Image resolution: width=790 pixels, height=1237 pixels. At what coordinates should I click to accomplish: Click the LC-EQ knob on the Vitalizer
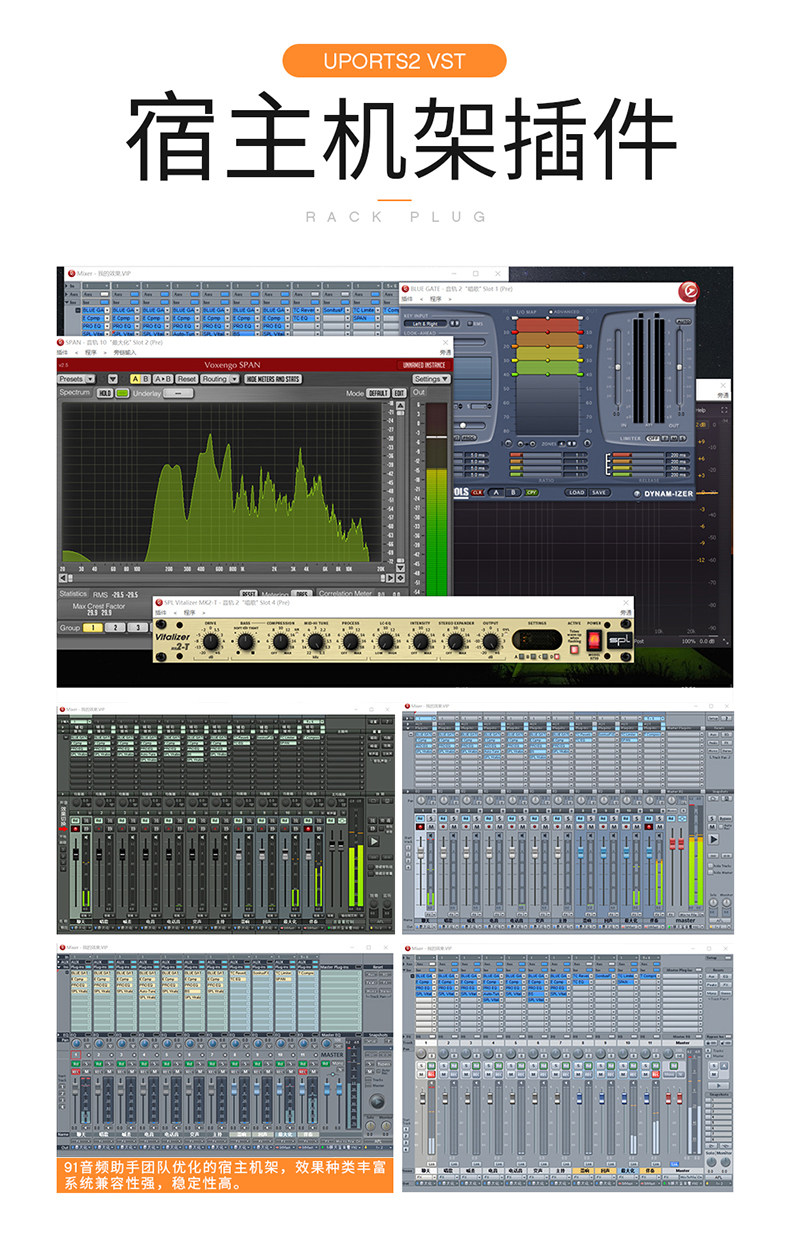(x=385, y=642)
